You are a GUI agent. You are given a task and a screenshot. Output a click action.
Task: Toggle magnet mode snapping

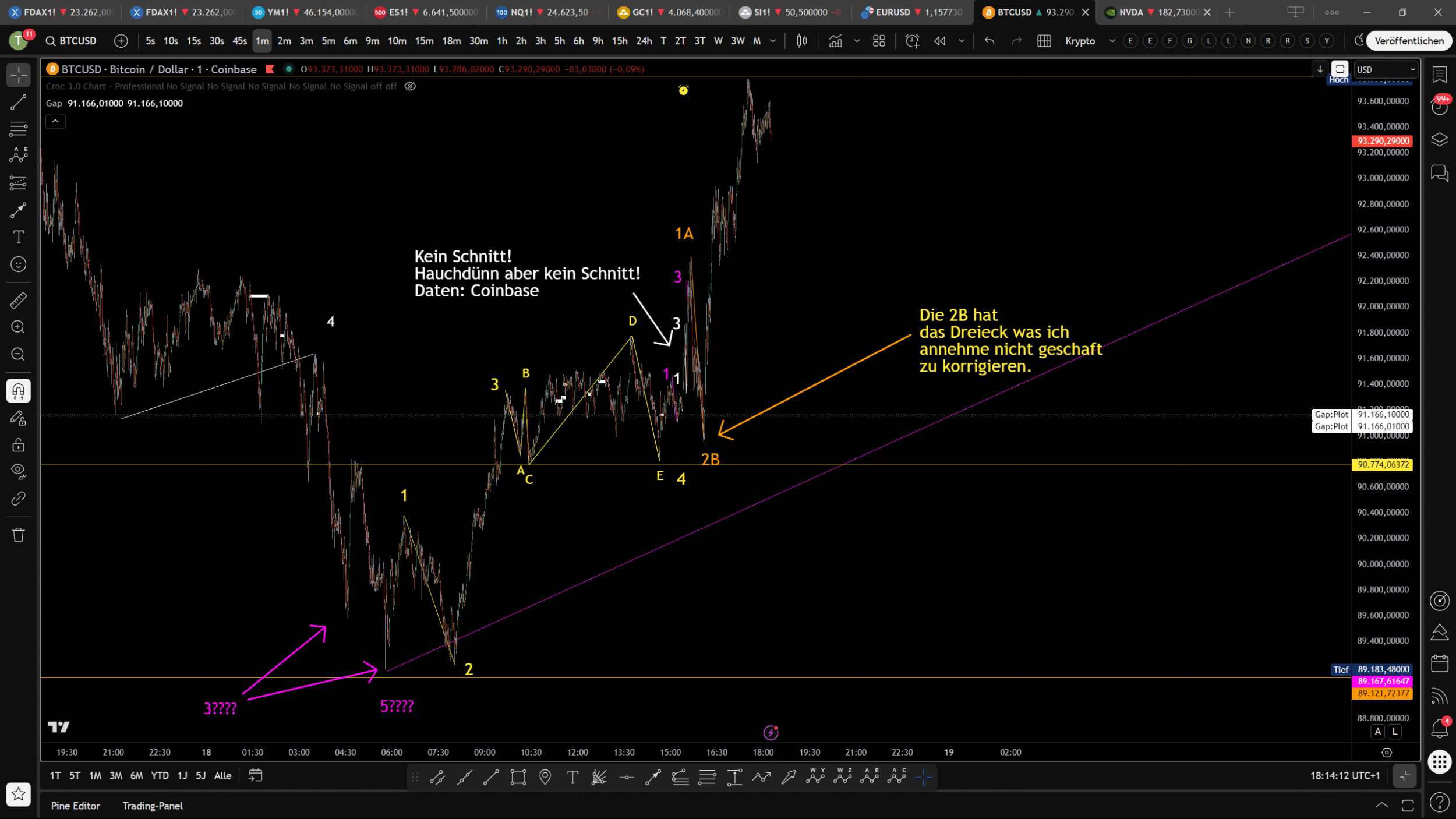pyautogui.click(x=18, y=390)
